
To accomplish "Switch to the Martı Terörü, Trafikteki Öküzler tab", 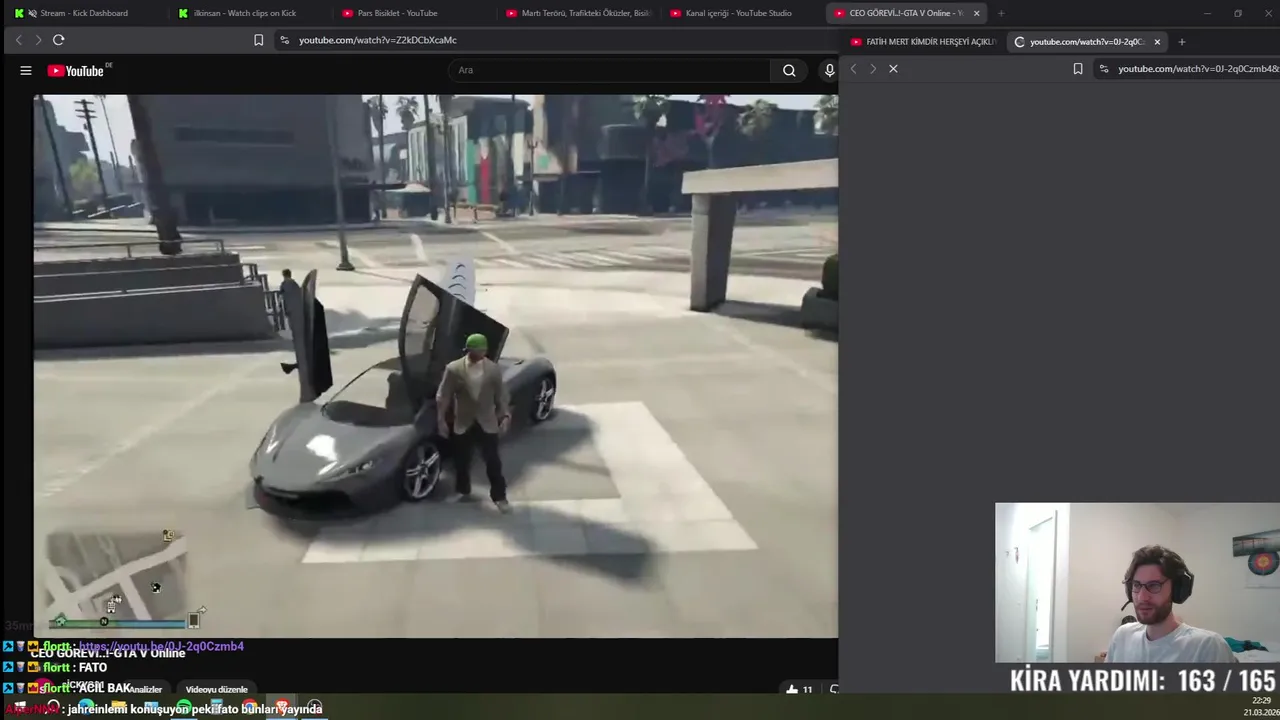I will [x=578, y=13].
